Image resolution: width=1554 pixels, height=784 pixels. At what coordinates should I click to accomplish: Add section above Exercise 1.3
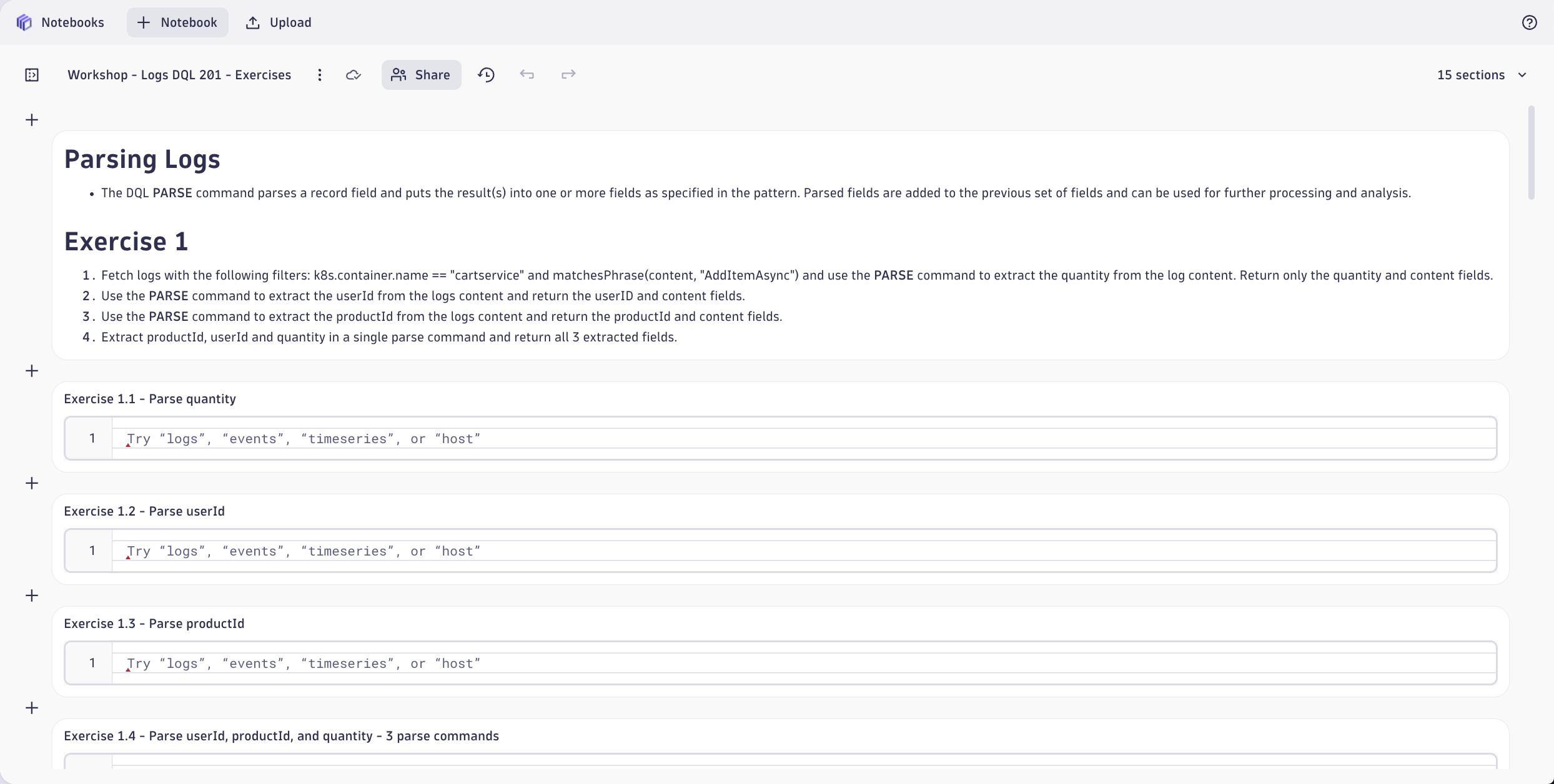[x=32, y=595]
